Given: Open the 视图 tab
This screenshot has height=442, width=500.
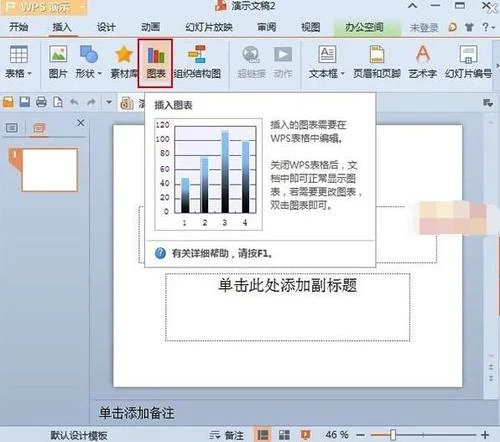Looking at the screenshot, I should tap(310, 27).
